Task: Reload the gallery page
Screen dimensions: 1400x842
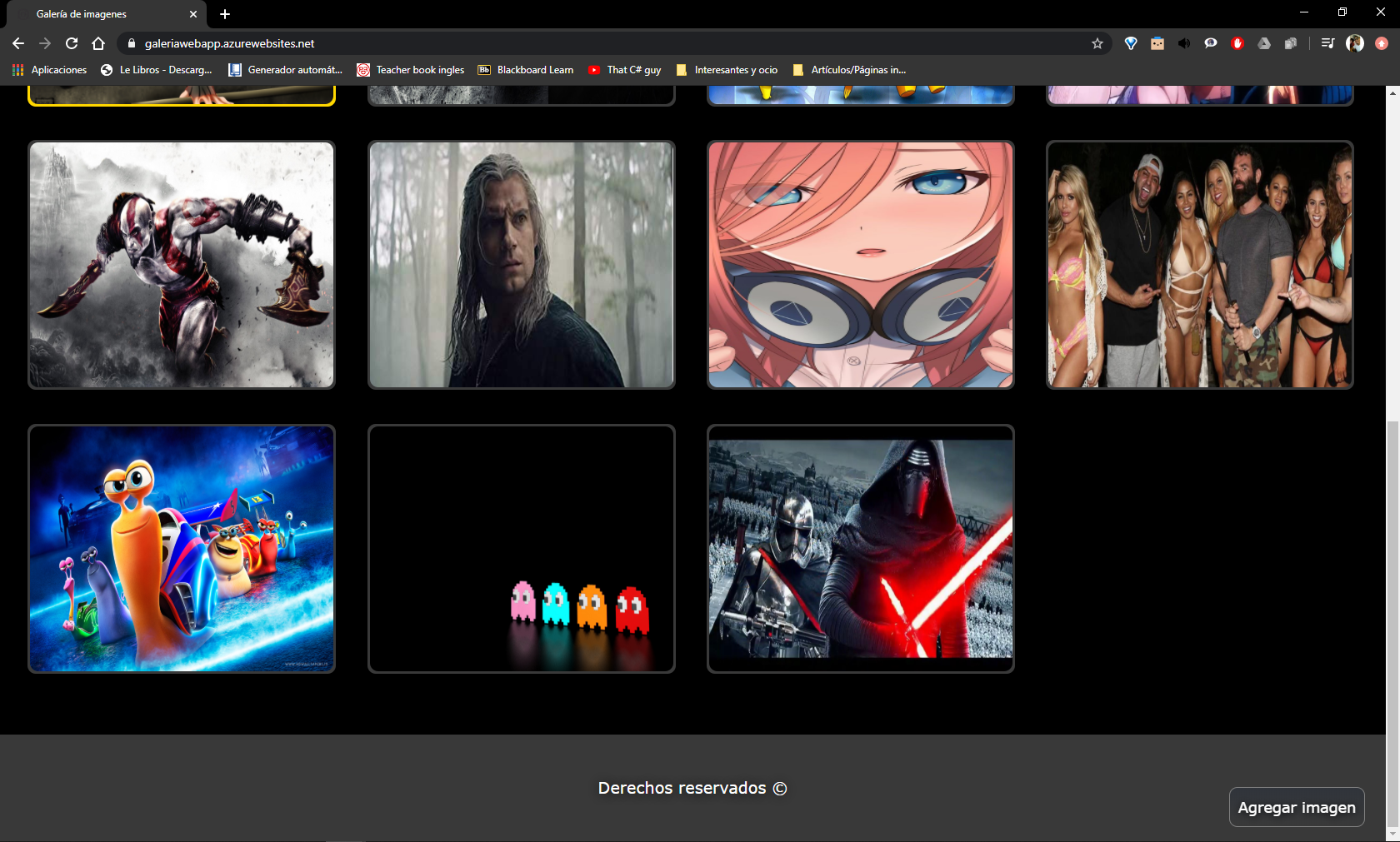Action: click(x=72, y=43)
